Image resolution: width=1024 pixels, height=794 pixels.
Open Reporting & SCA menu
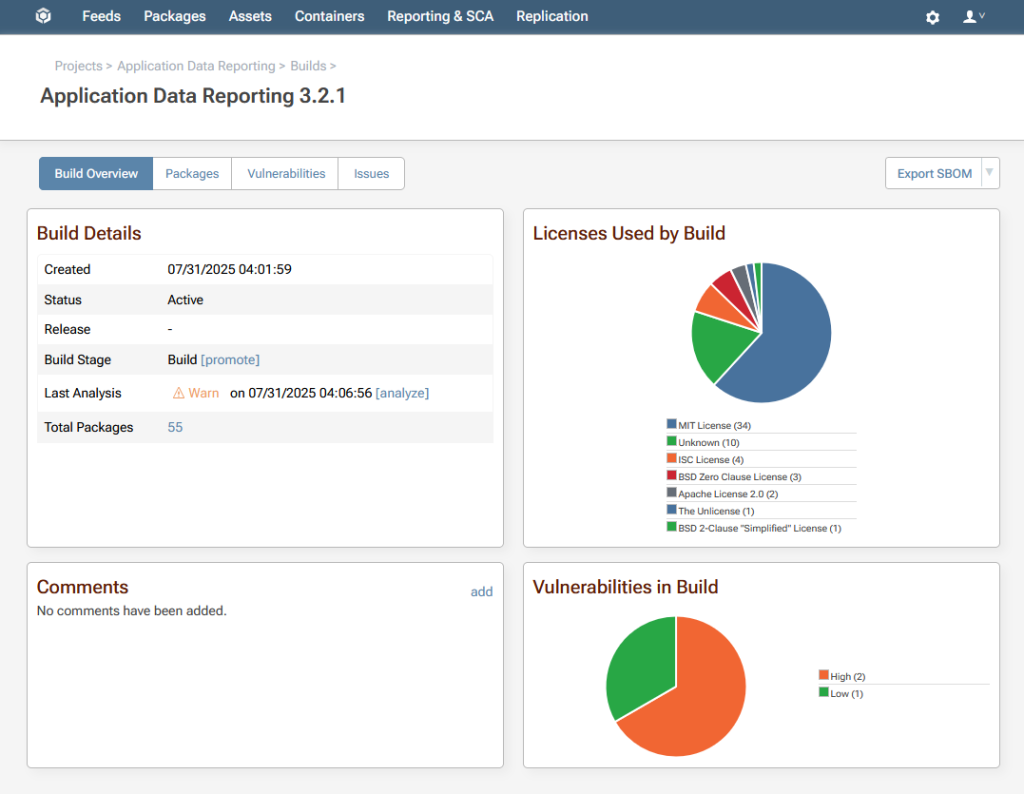(440, 16)
